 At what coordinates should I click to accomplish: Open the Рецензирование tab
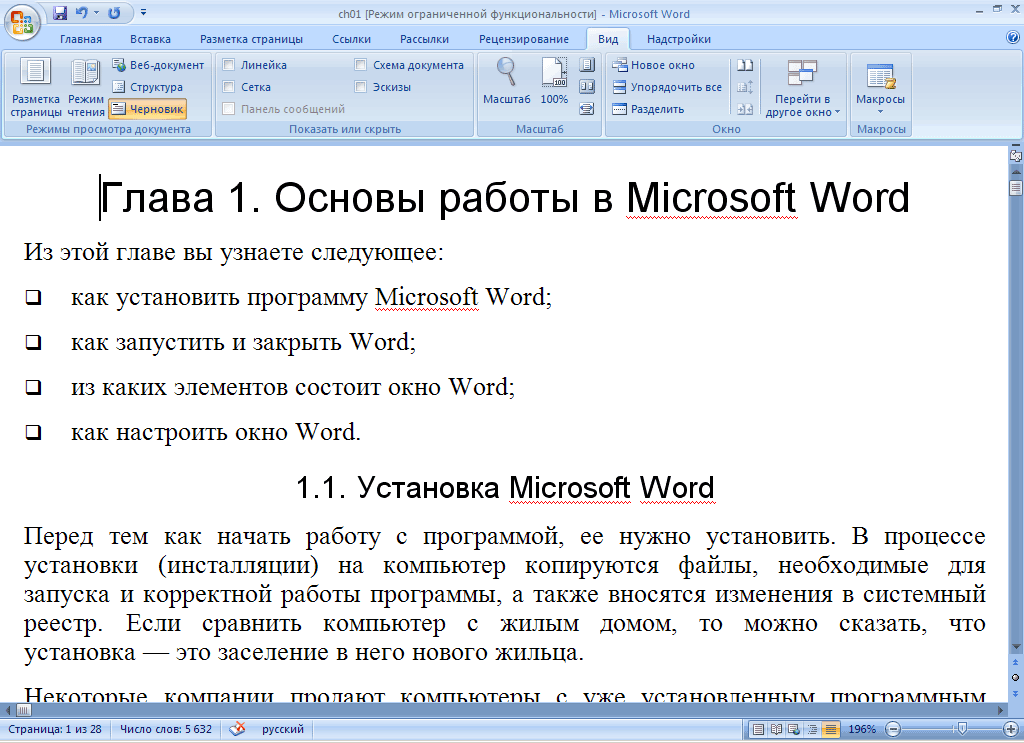pos(524,39)
